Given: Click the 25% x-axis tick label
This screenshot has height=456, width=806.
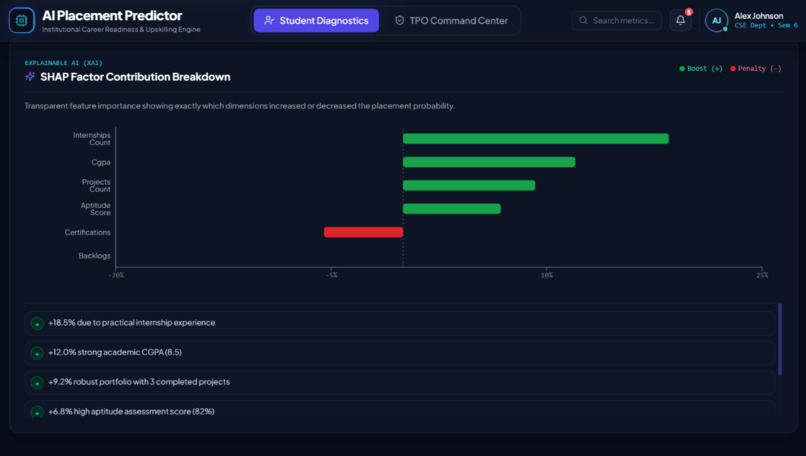Looking at the screenshot, I should tap(762, 275).
